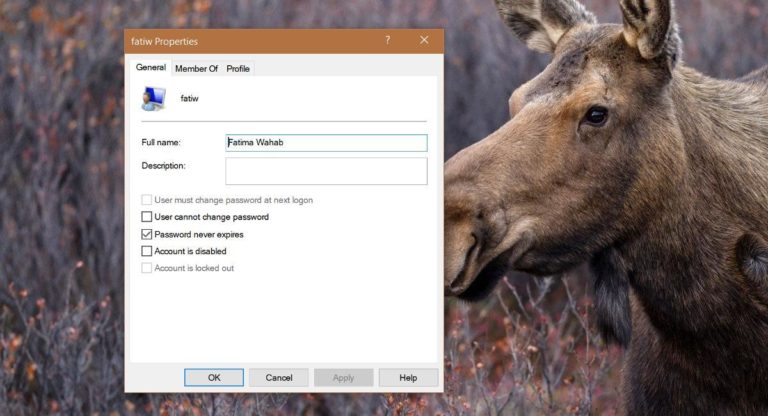Click the Full name label
The width and height of the screenshot is (768, 416).
coord(161,143)
